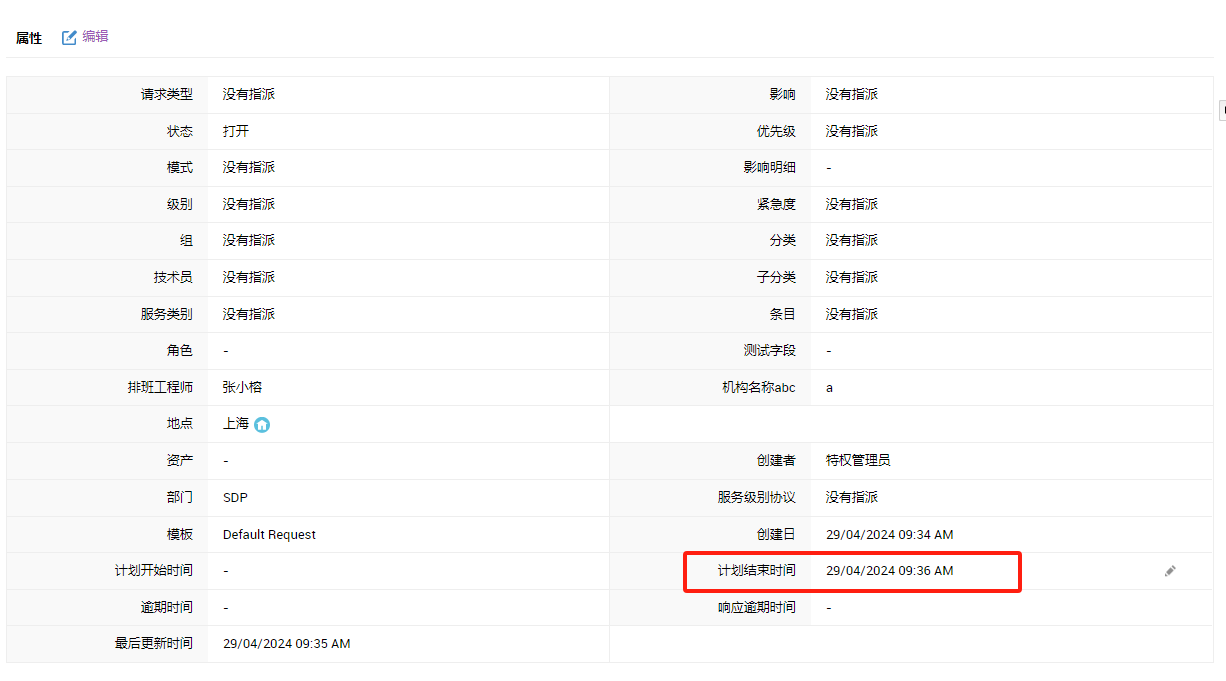Click the 部门 value SDP
The height and width of the screenshot is (681, 1226).
(236, 497)
